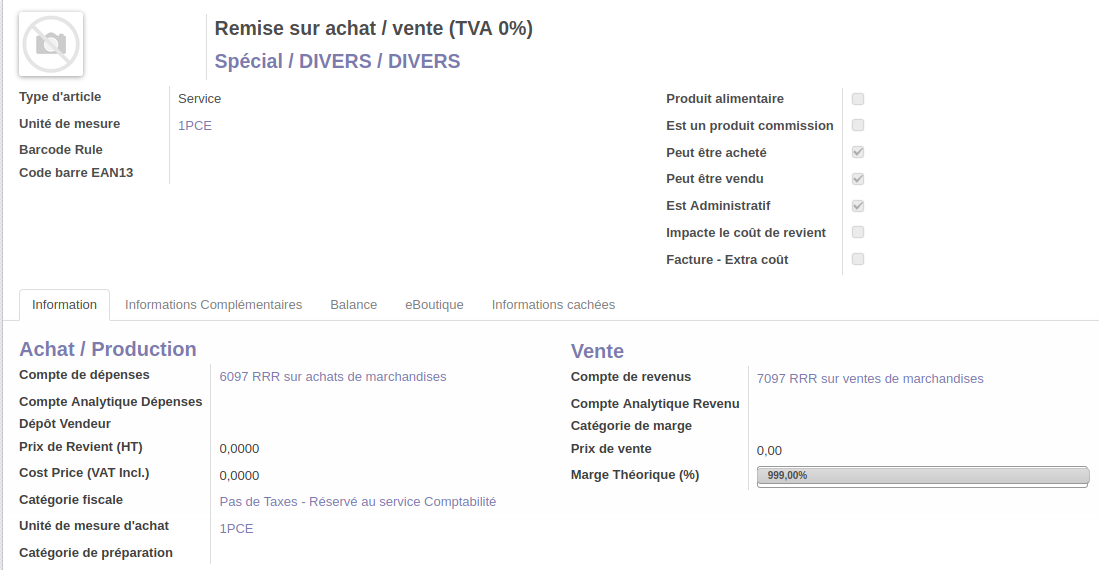The width and height of the screenshot is (1099, 570).
Task: Enable Facture - Extra coût checkbox
Action: click(x=858, y=259)
